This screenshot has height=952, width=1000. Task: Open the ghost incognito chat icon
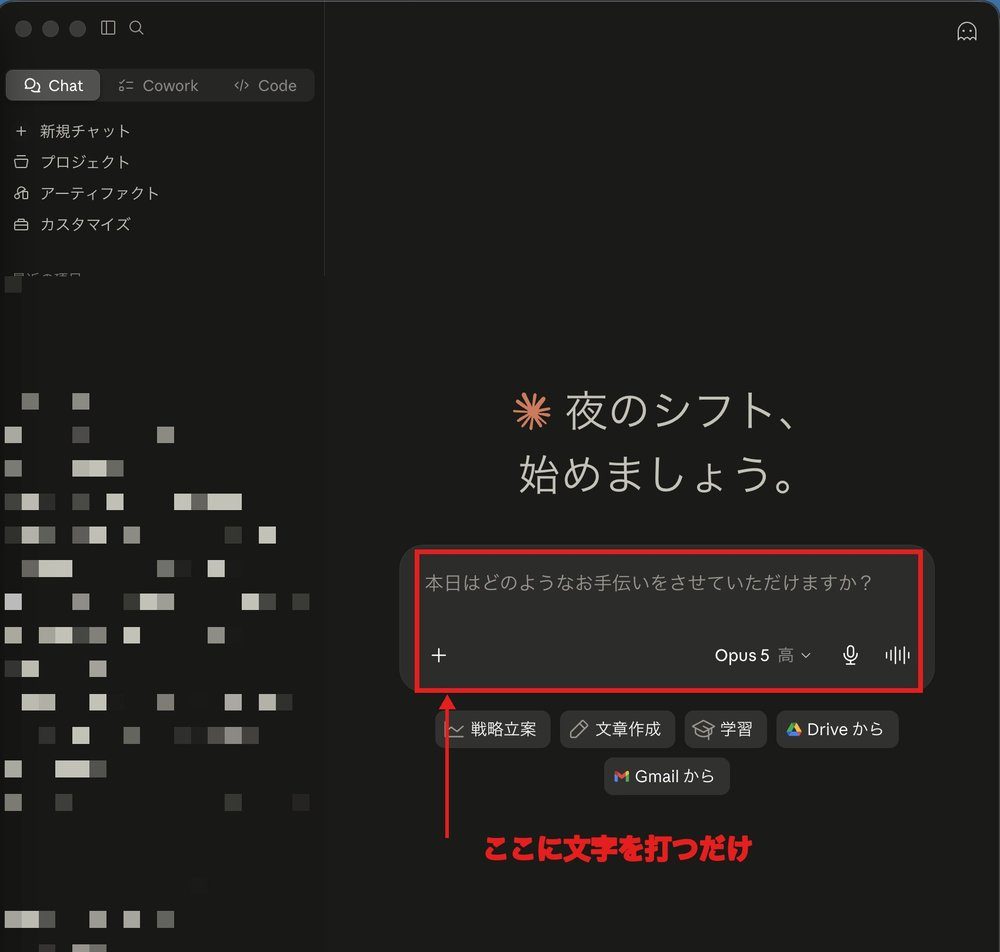[x=966, y=31]
